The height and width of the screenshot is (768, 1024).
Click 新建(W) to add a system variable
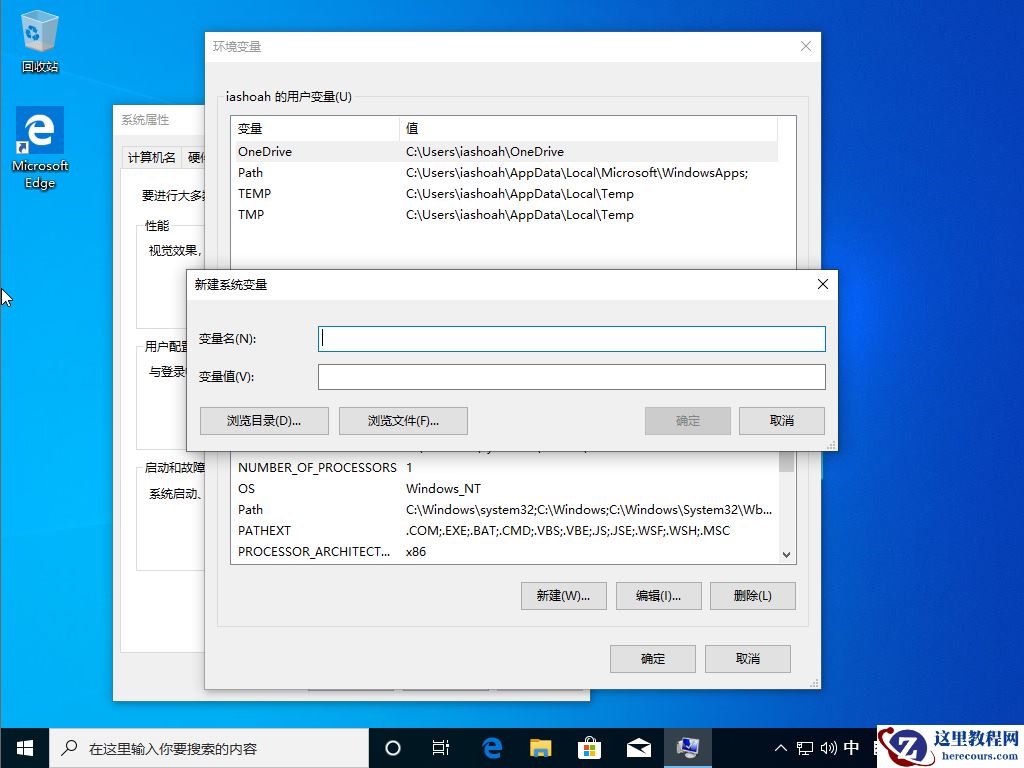click(563, 595)
